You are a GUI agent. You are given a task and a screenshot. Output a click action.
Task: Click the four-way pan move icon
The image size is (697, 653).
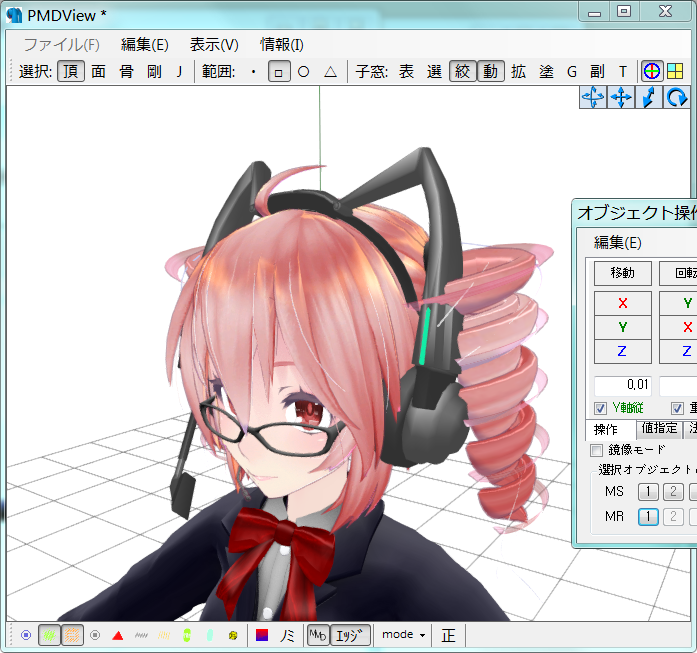coord(621,97)
